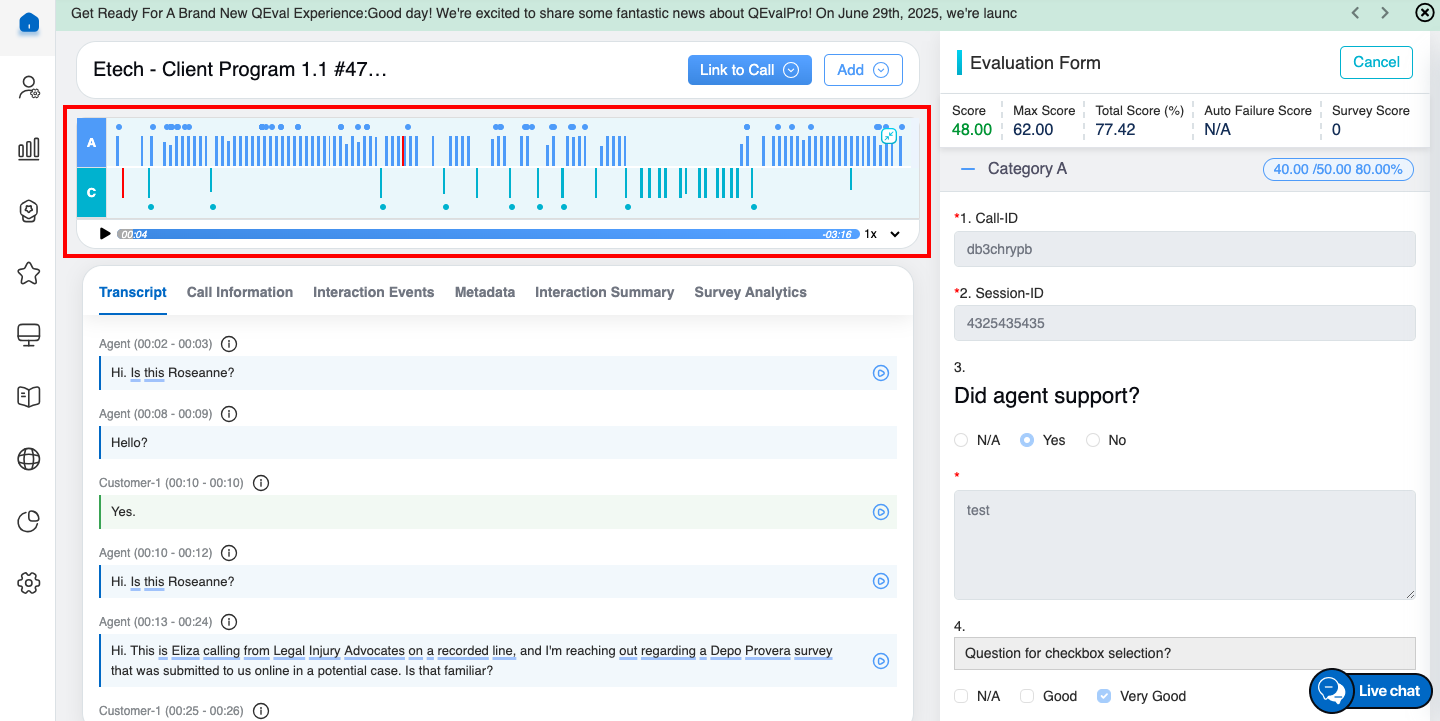Open the globe icon in sidebar
1440x721 pixels.
(x=29, y=459)
